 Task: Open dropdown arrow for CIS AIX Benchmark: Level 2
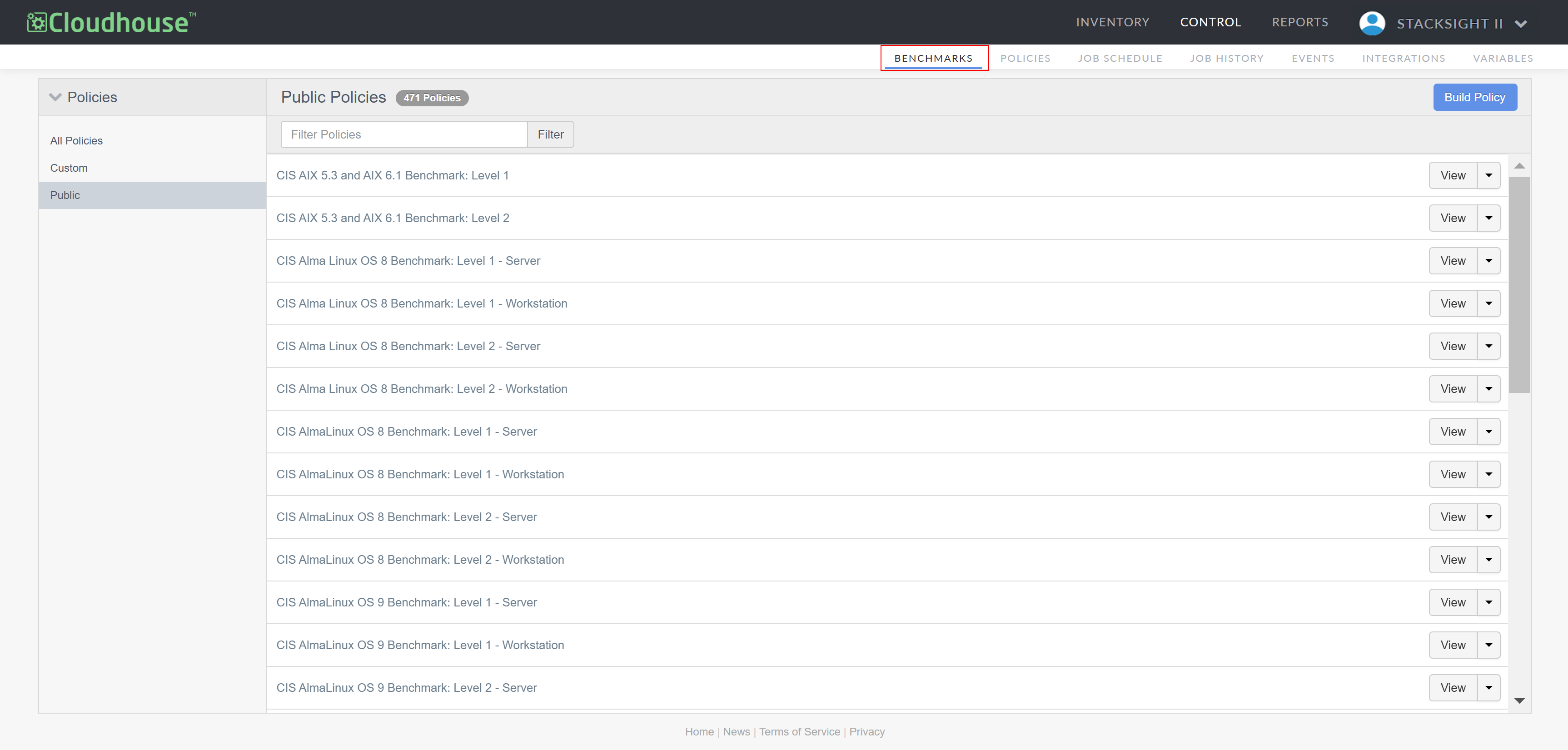1489,218
